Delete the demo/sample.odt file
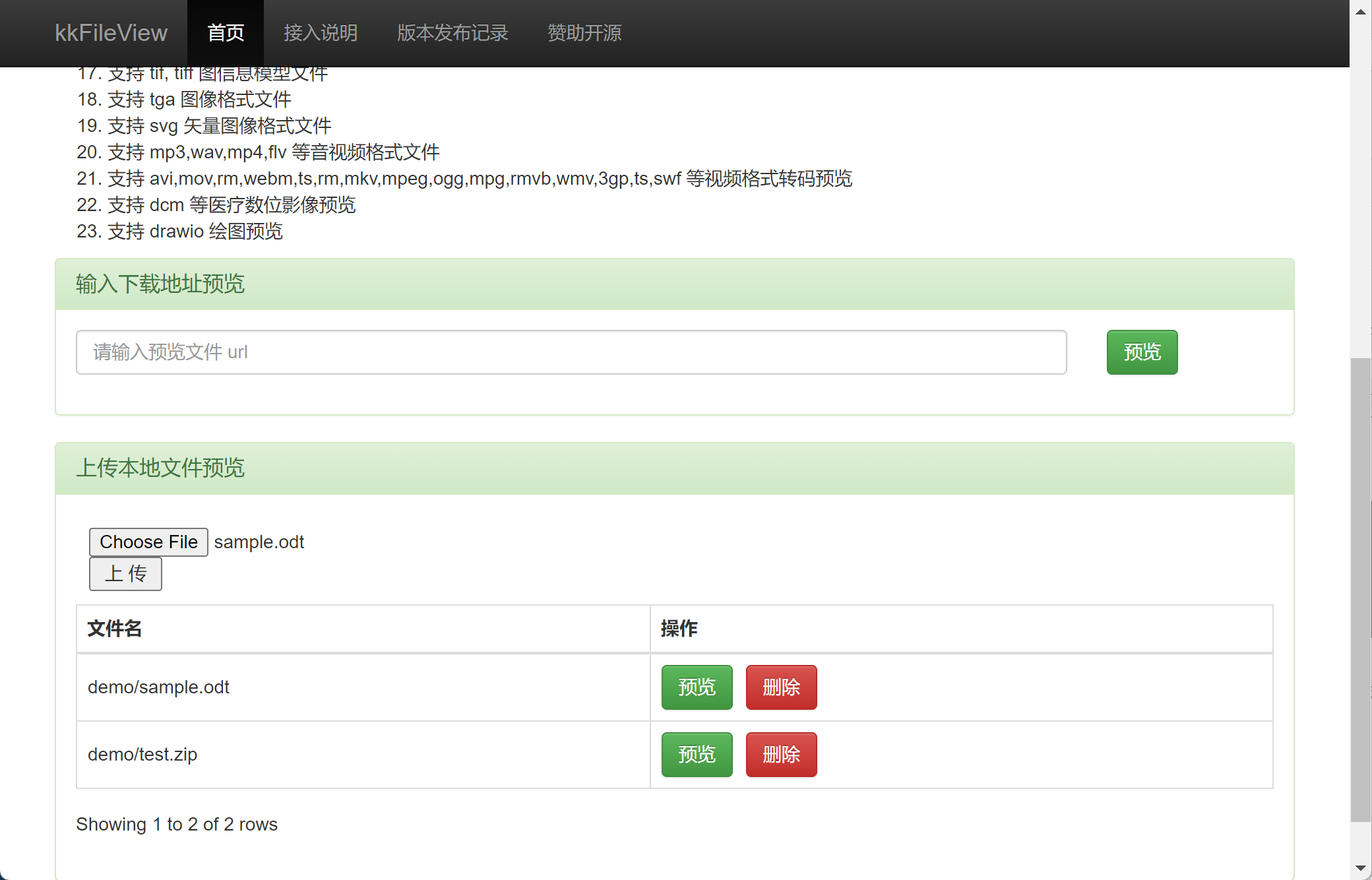The height and width of the screenshot is (880, 1372). (x=781, y=687)
